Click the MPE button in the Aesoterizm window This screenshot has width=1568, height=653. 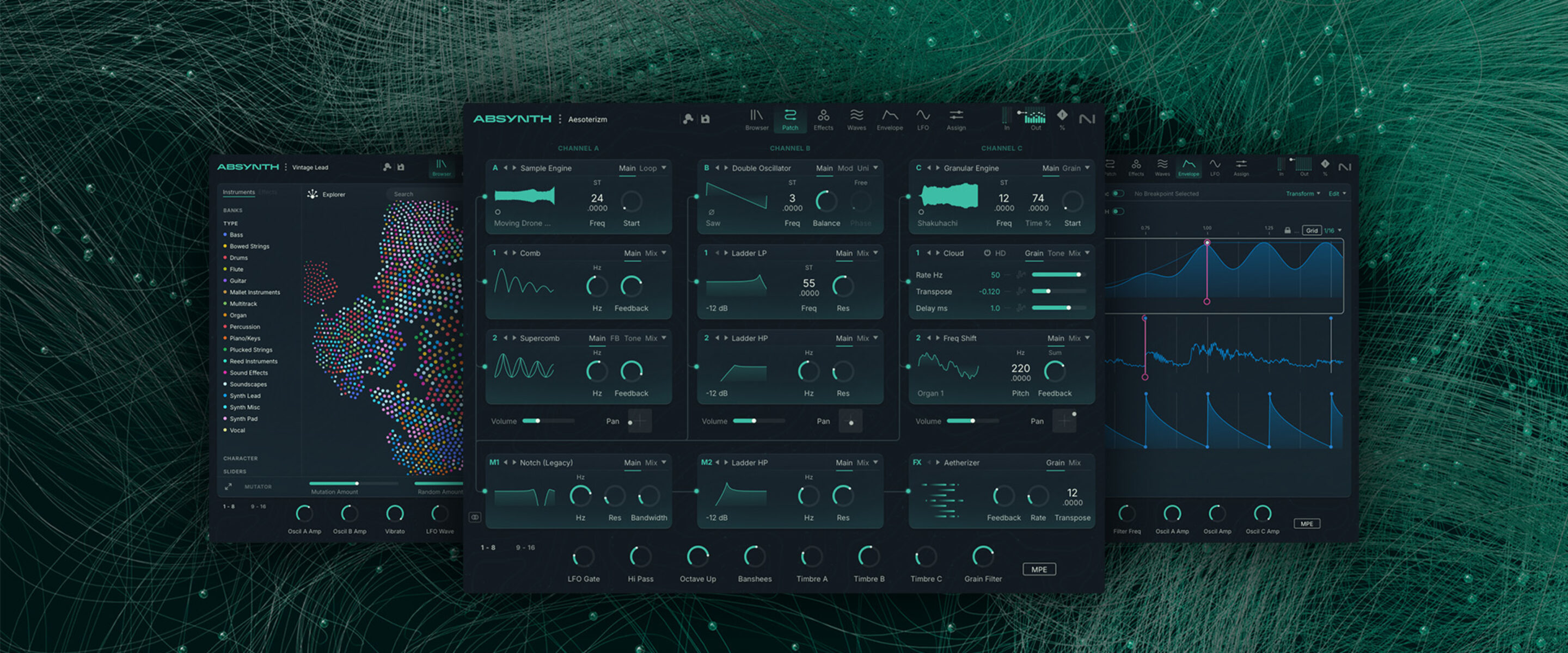[x=1039, y=570]
